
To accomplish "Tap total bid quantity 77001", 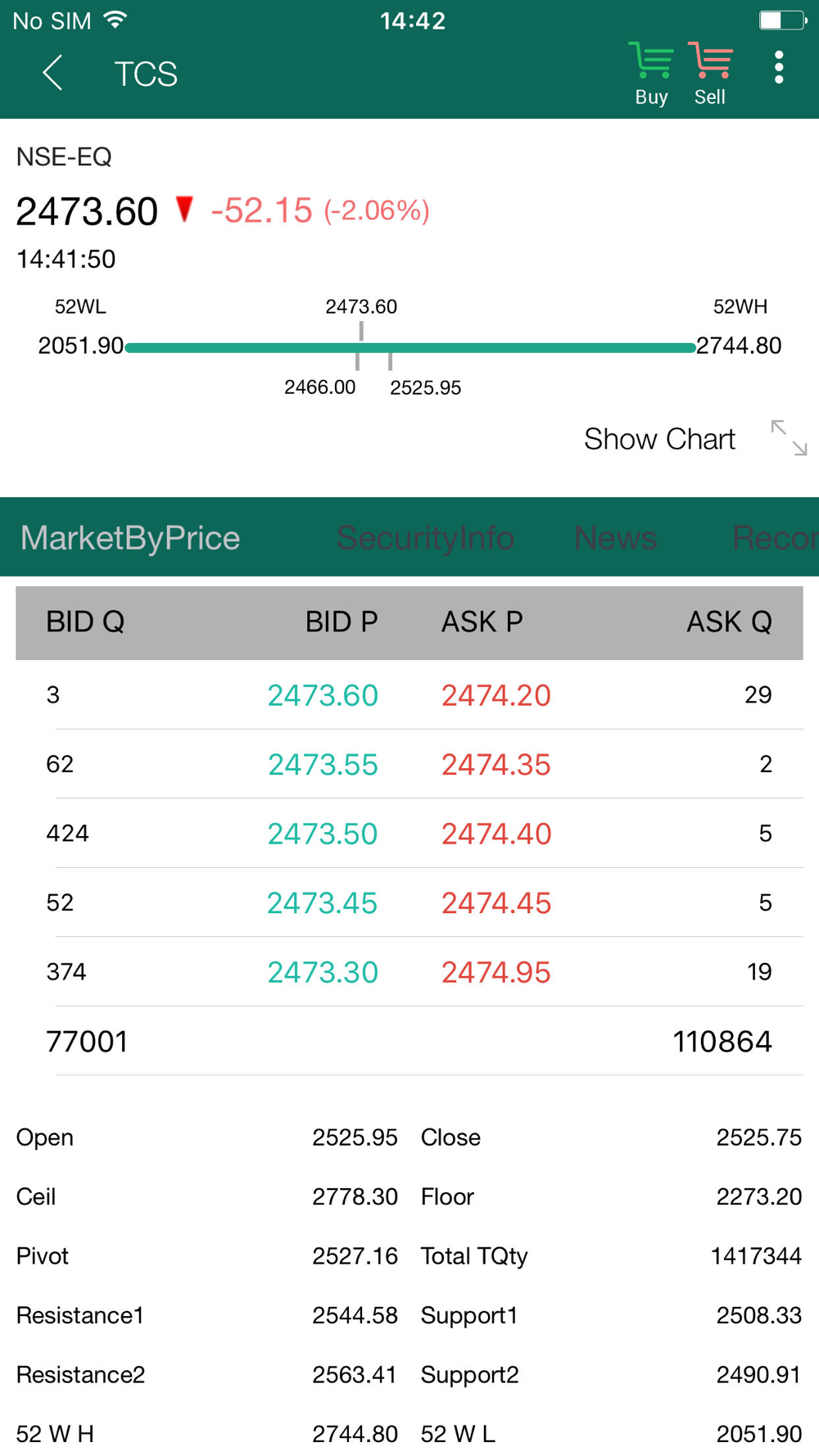I will tap(87, 1042).
